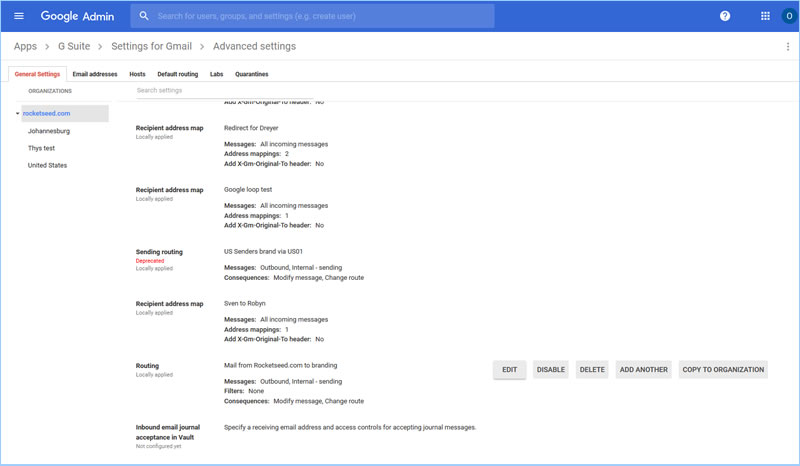Switch to Labs tab
The width and height of the screenshot is (800, 466).
tap(216, 74)
